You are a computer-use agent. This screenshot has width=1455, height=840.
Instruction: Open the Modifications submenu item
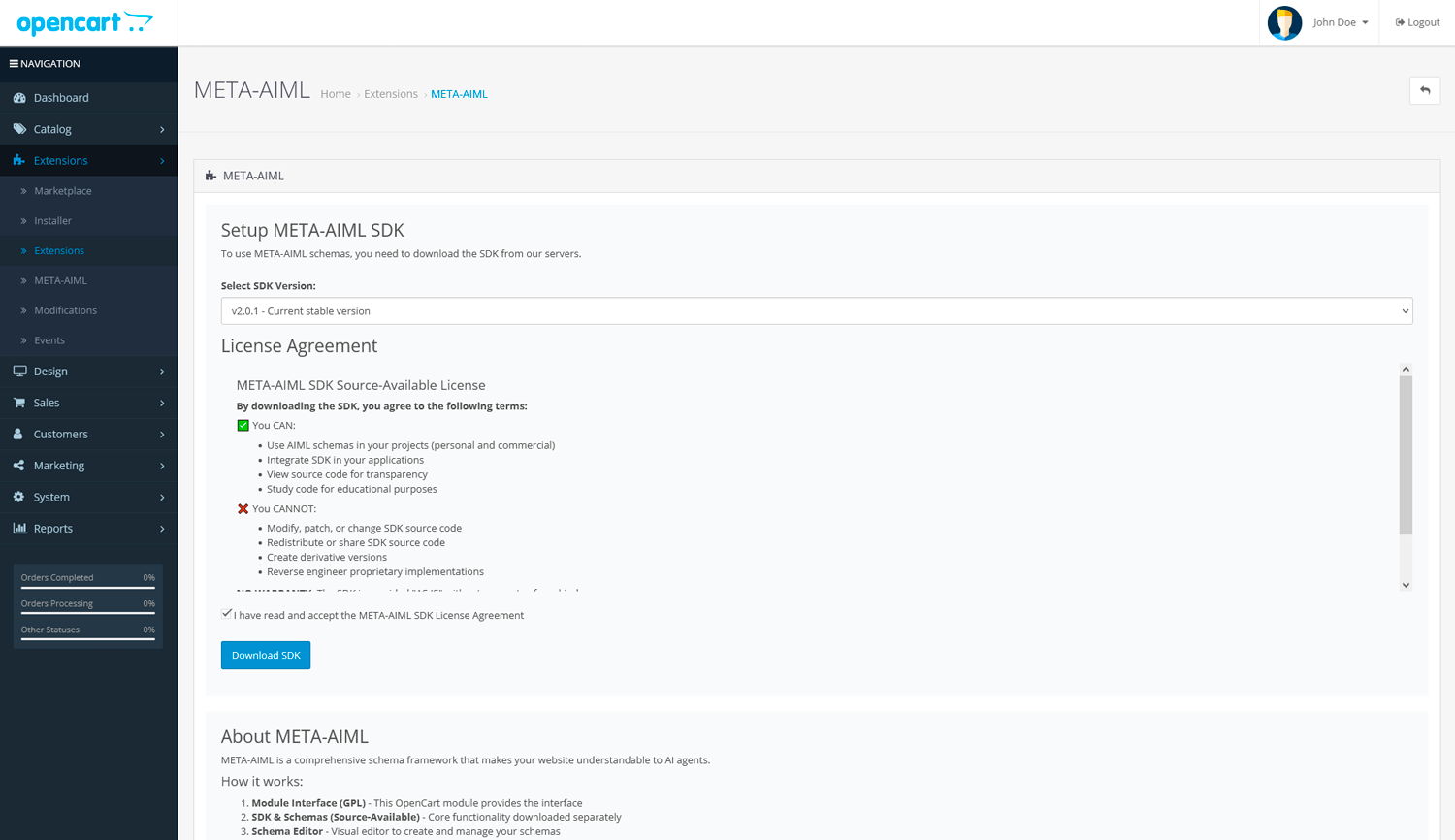point(89,310)
